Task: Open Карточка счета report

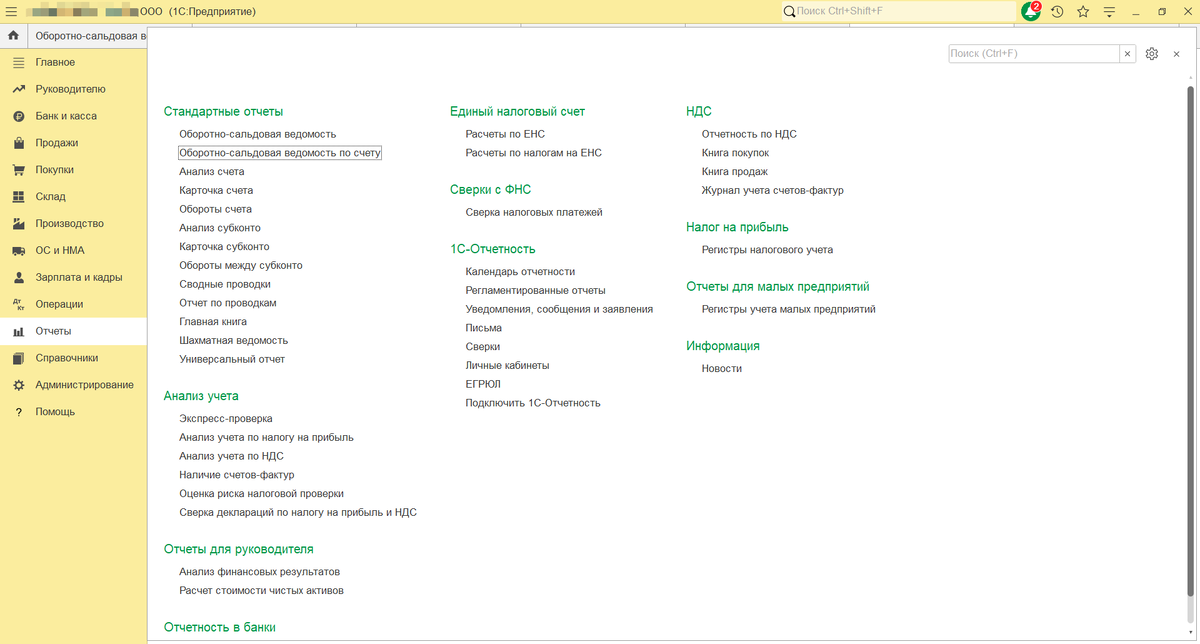Action: pyautogui.click(x=216, y=190)
